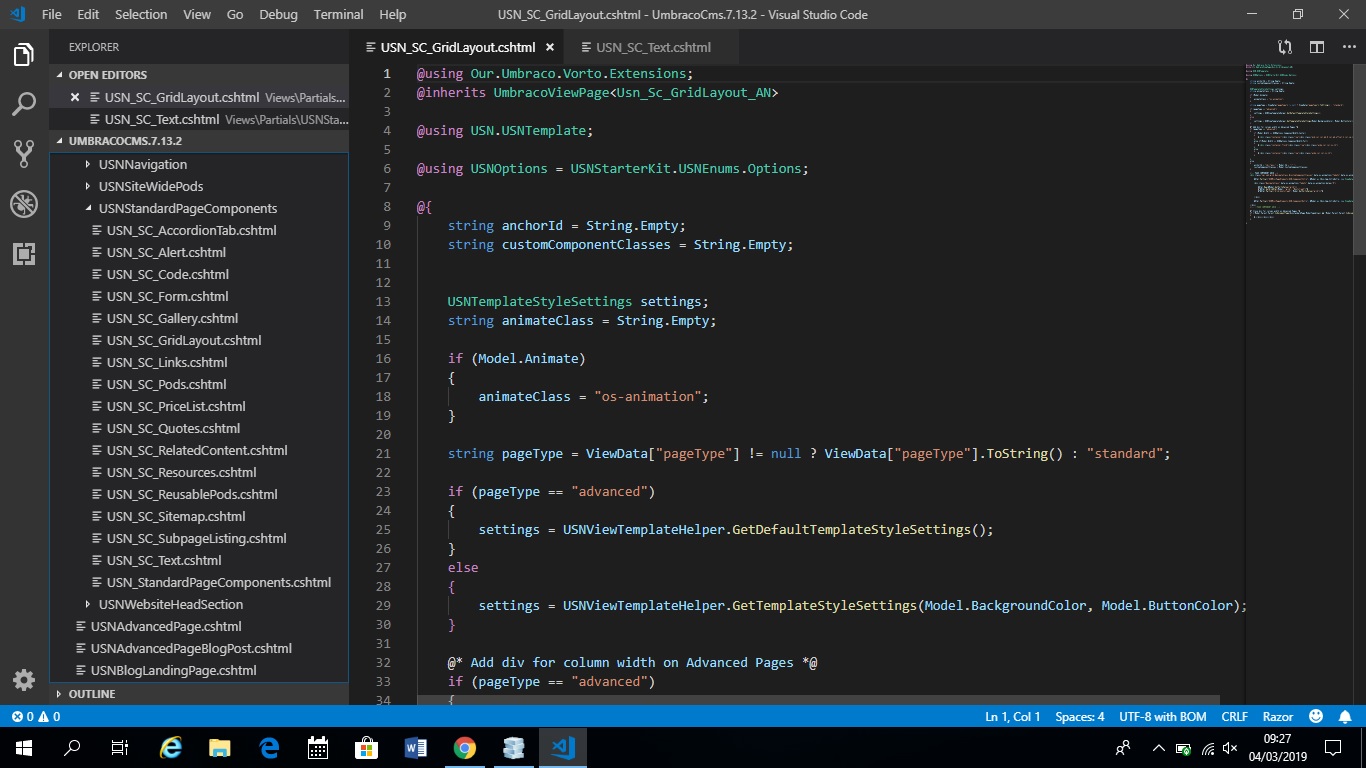Close USN_SC_GridLayout.cshtml in Open Editors
The height and width of the screenshot is (768, 1366).
tap(75, 97)
